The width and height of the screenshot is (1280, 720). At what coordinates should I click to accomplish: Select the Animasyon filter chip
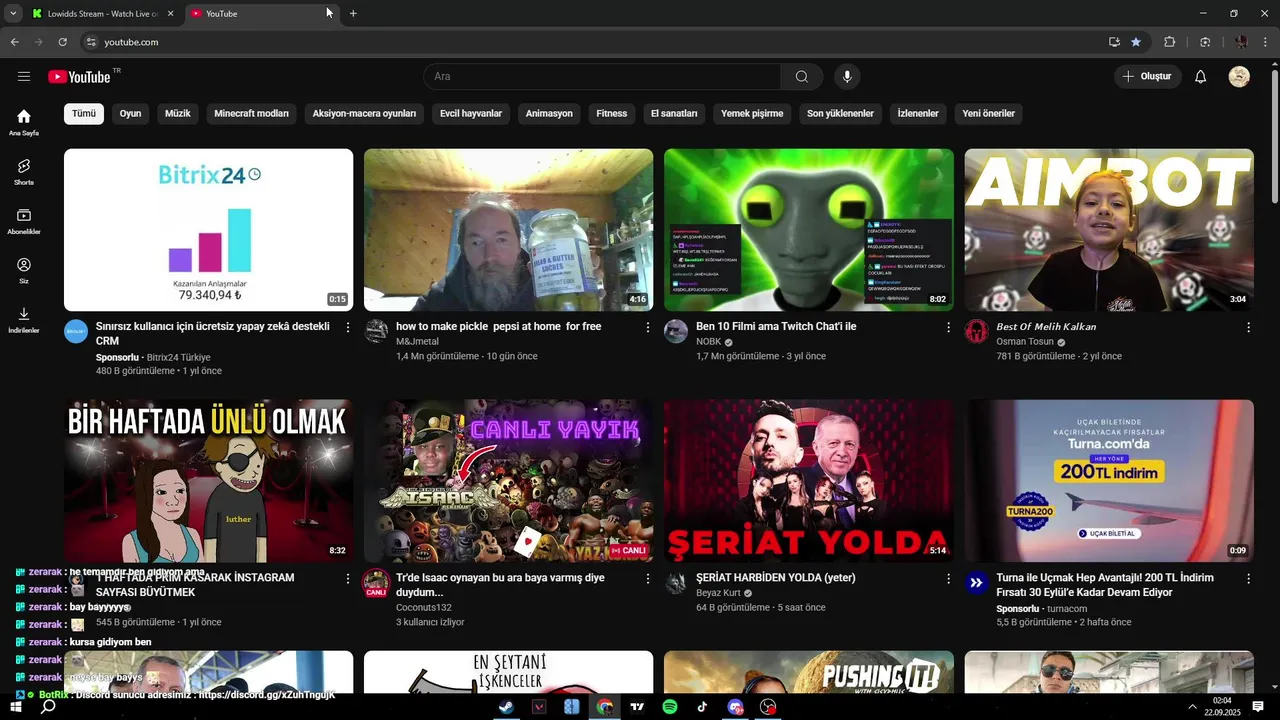549,114
